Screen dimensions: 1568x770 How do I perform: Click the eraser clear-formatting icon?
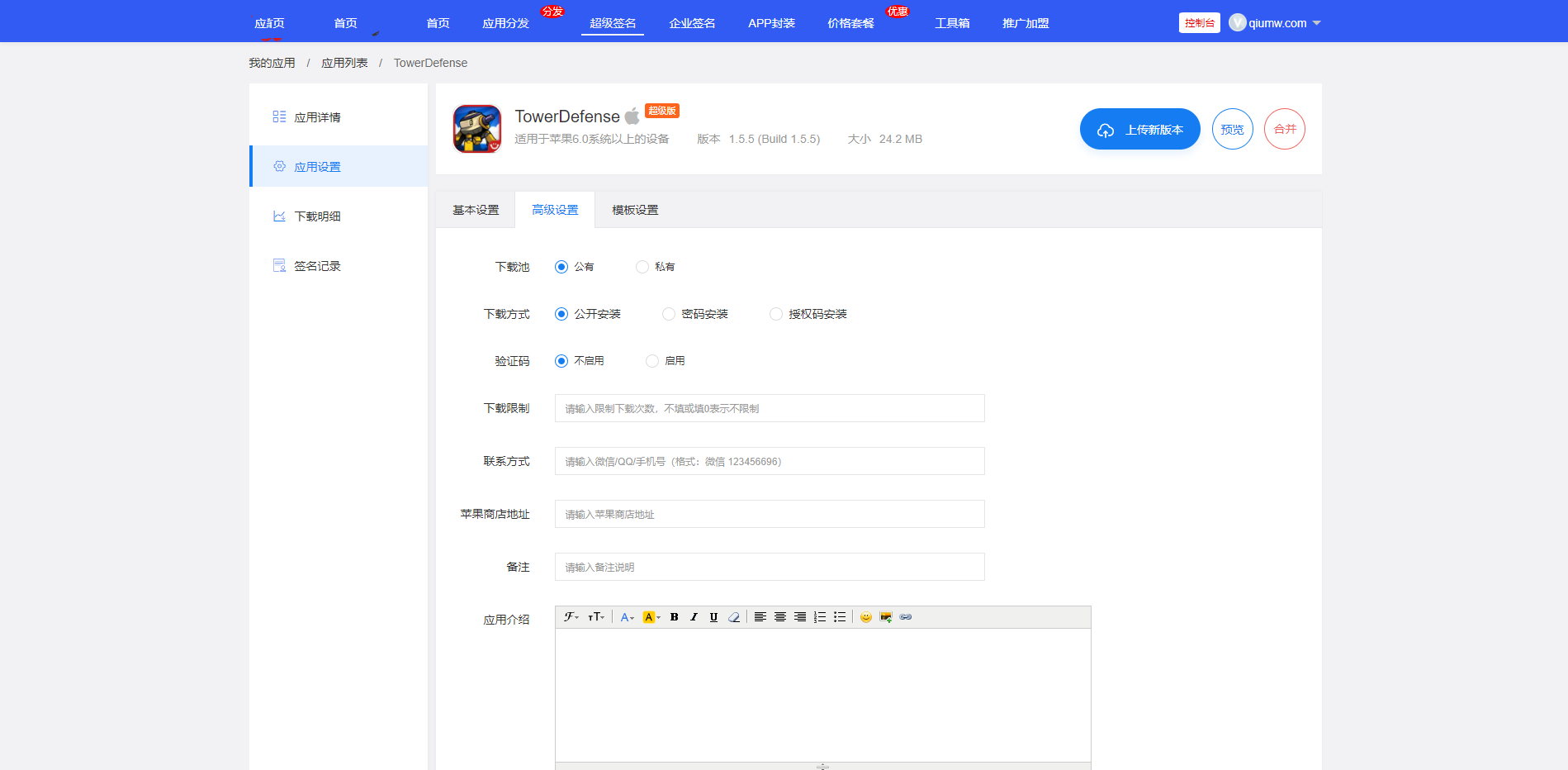pyautogui.click(x=734, y=617)
